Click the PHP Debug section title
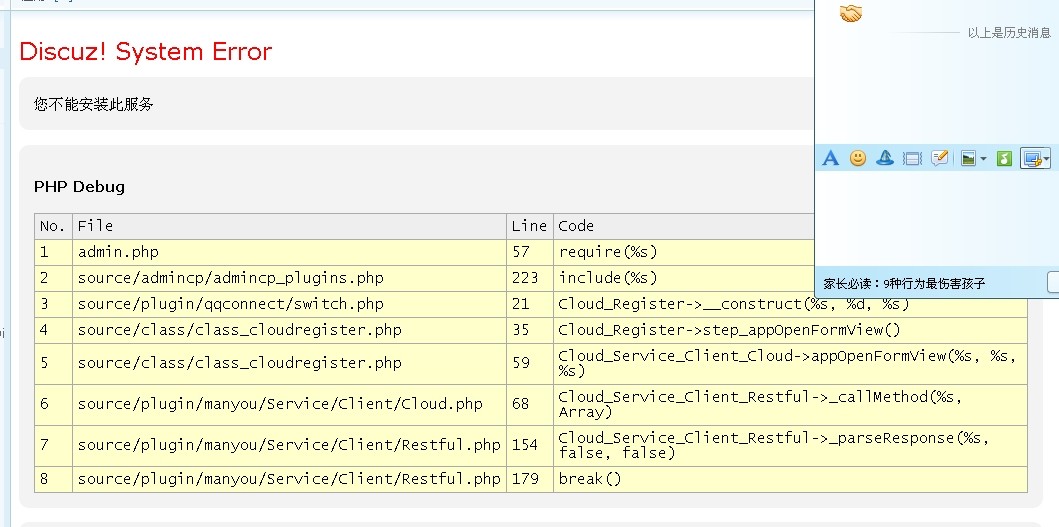Image resolution: width=1059 pixels, height=527 pixels. (80, 186)
